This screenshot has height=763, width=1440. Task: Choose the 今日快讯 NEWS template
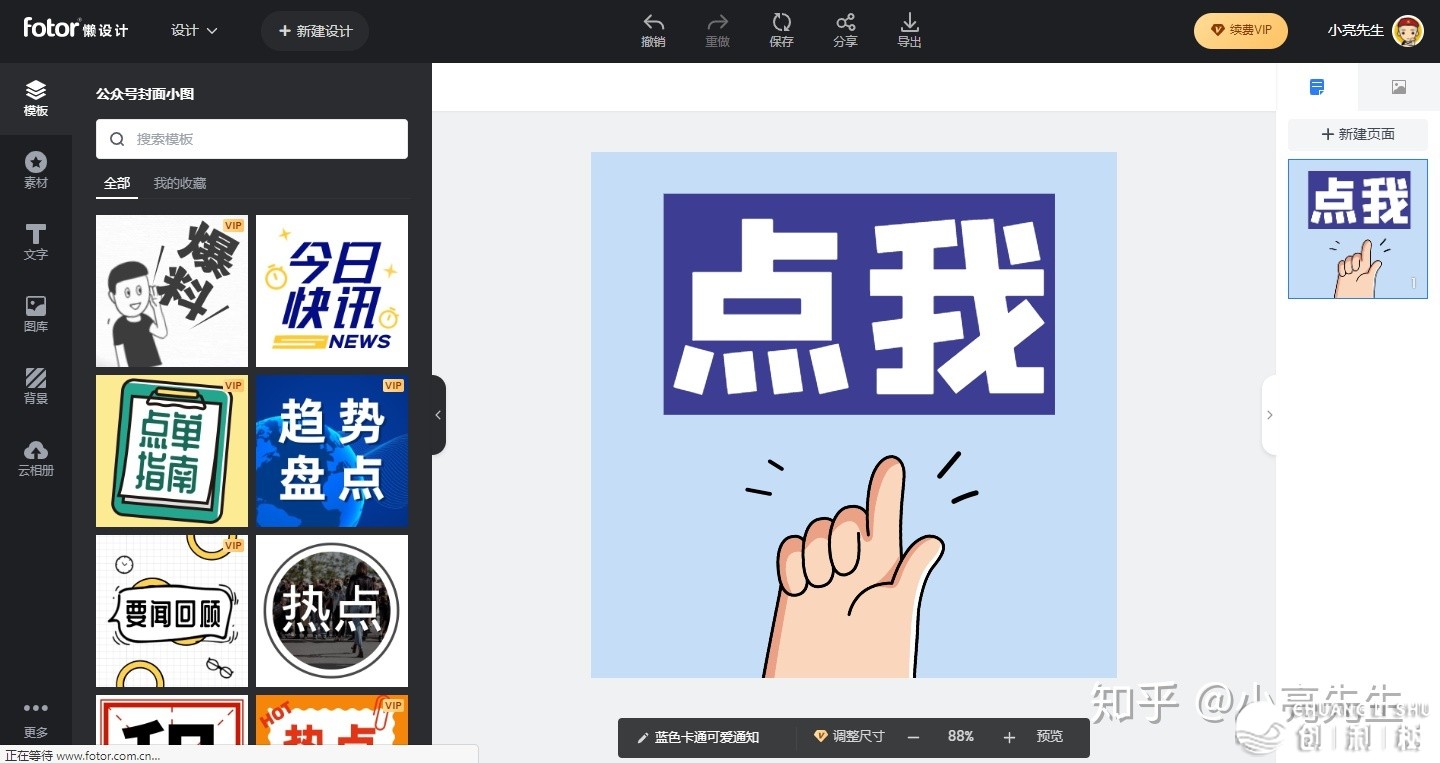332,291
